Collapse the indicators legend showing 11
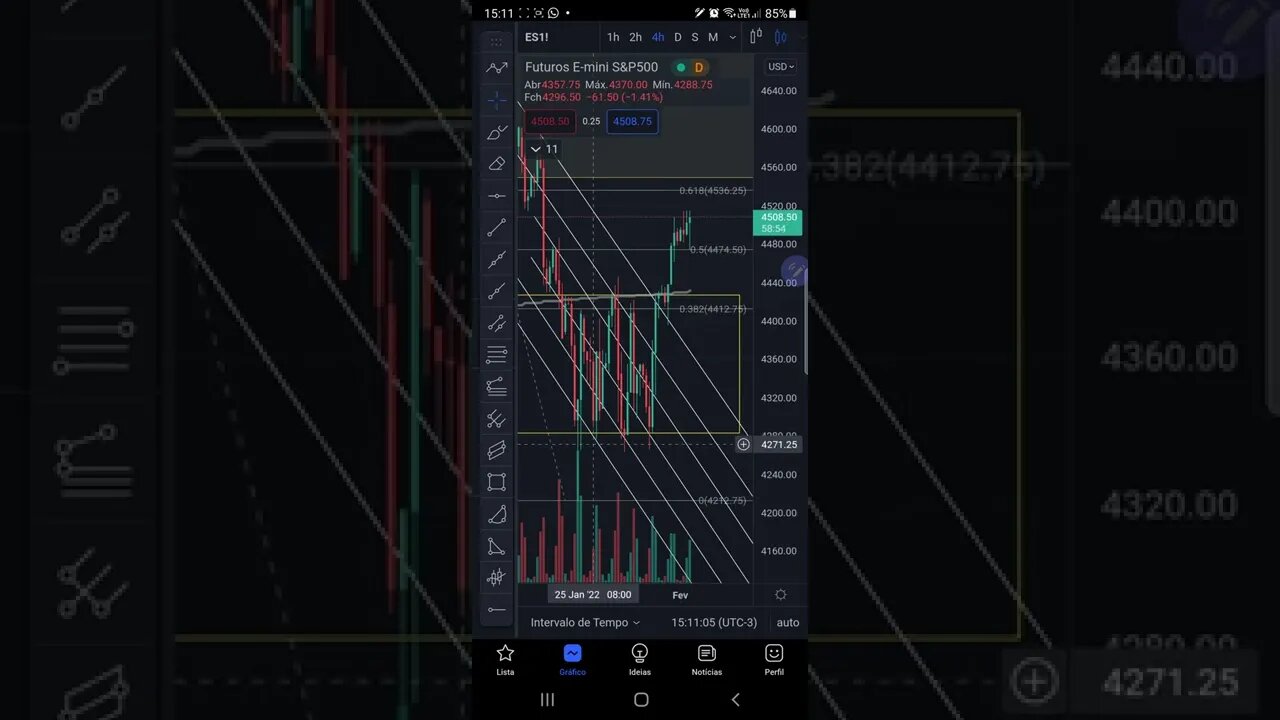 click(544, 149)
